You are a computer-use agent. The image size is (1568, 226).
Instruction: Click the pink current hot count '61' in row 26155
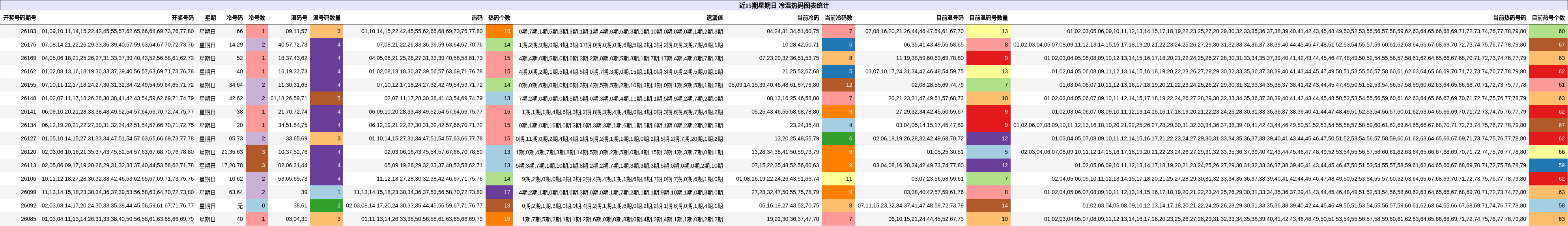tap(1548, 85)
